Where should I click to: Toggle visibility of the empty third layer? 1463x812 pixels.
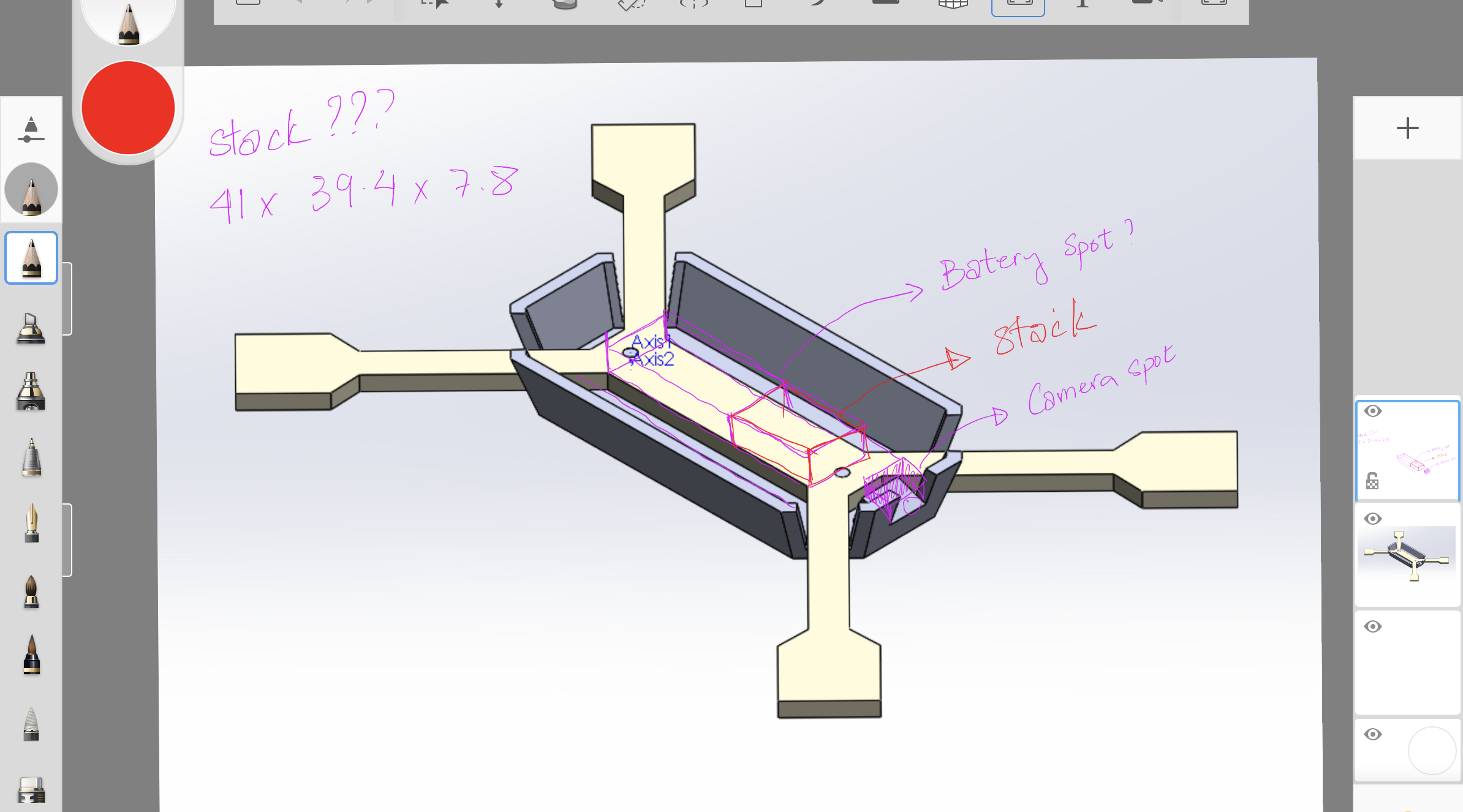pyautogui.click(x=1373, y=626)
